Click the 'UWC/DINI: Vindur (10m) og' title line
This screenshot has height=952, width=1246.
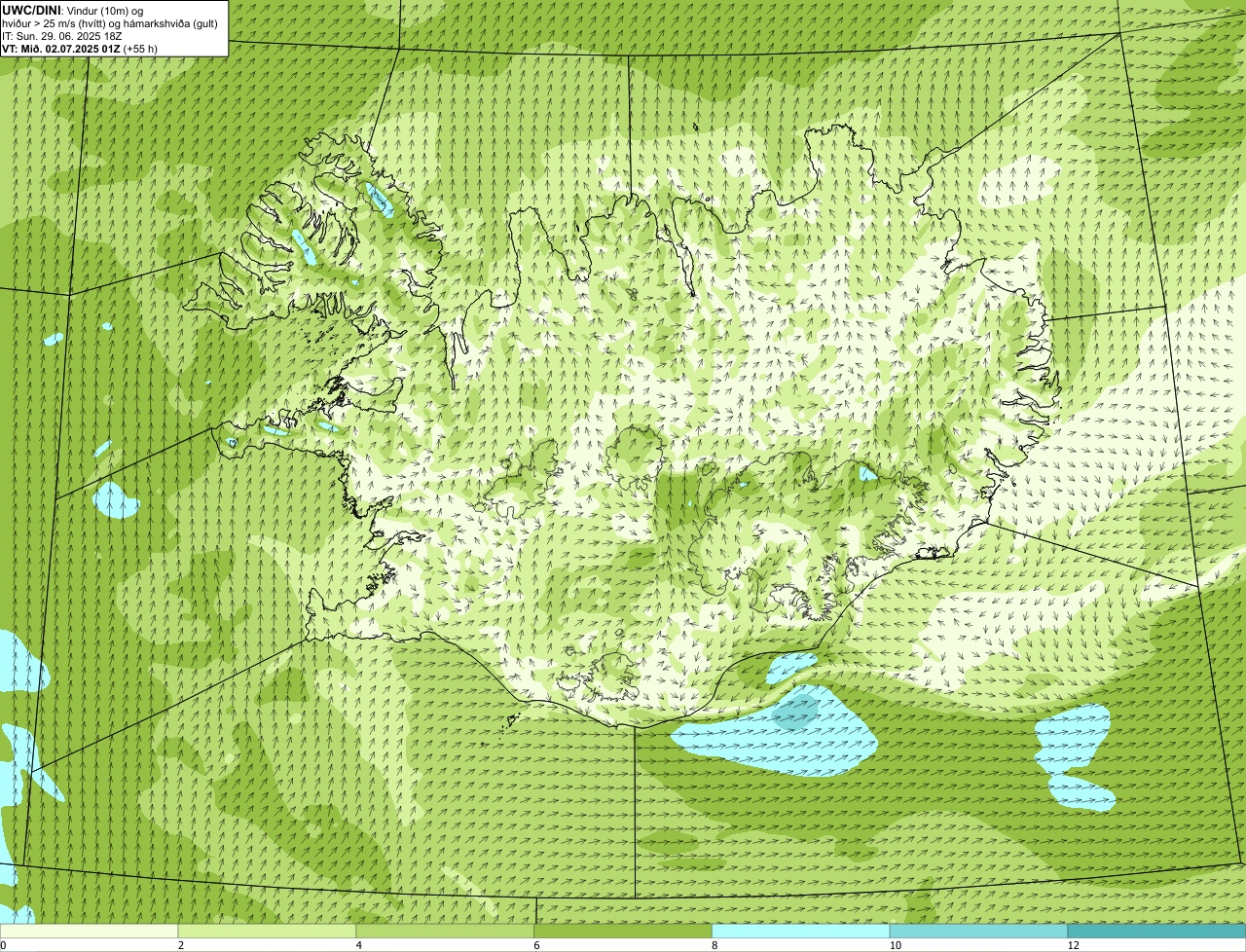(x=72, y=10)
